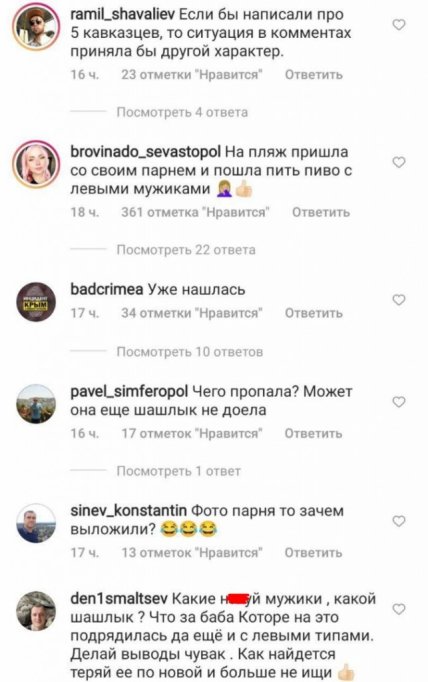Reply to ramil_shavaliev via 'Ответить'
The width and height of the screenshot is (428, 682).
coord(314,75)
